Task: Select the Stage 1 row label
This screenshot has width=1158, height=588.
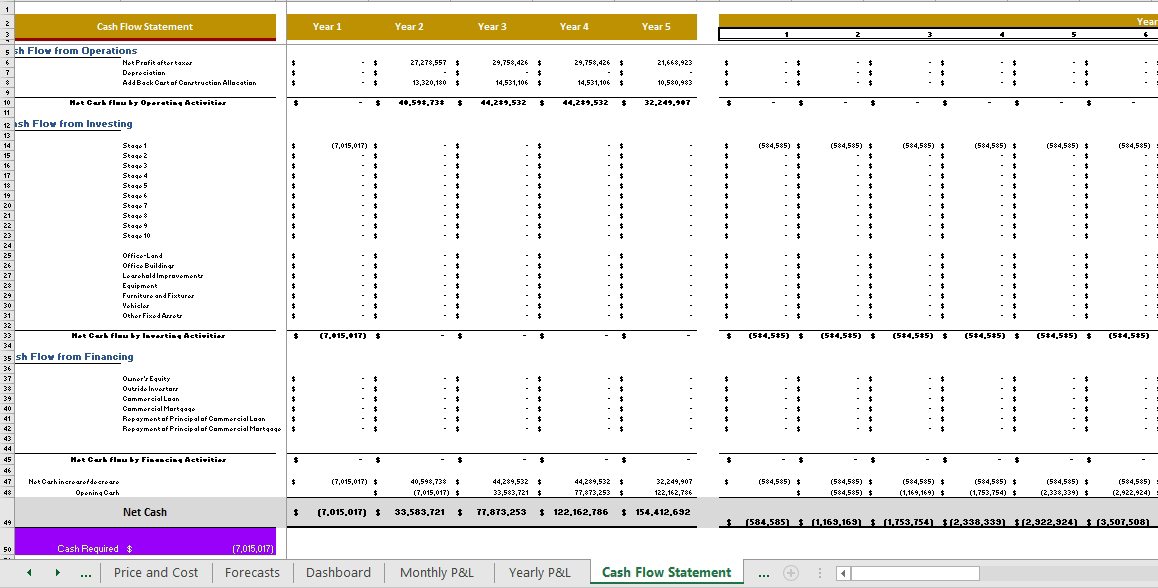Action: click(x=134, y=146)
